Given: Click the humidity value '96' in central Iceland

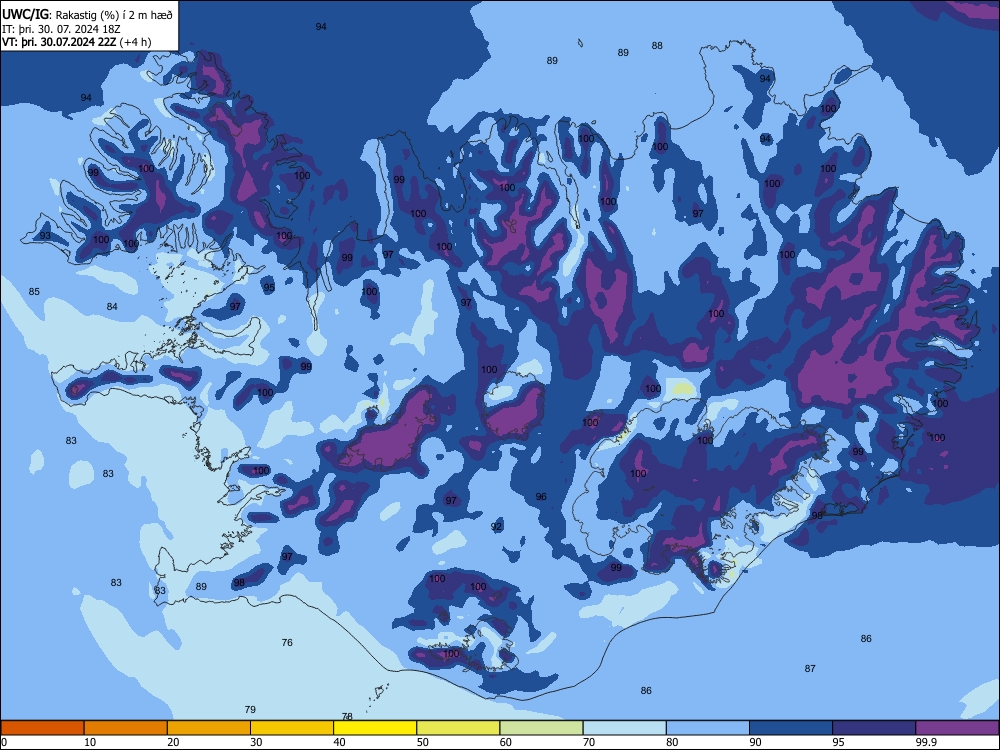Looking at the screenshot, I should (541, 496).
